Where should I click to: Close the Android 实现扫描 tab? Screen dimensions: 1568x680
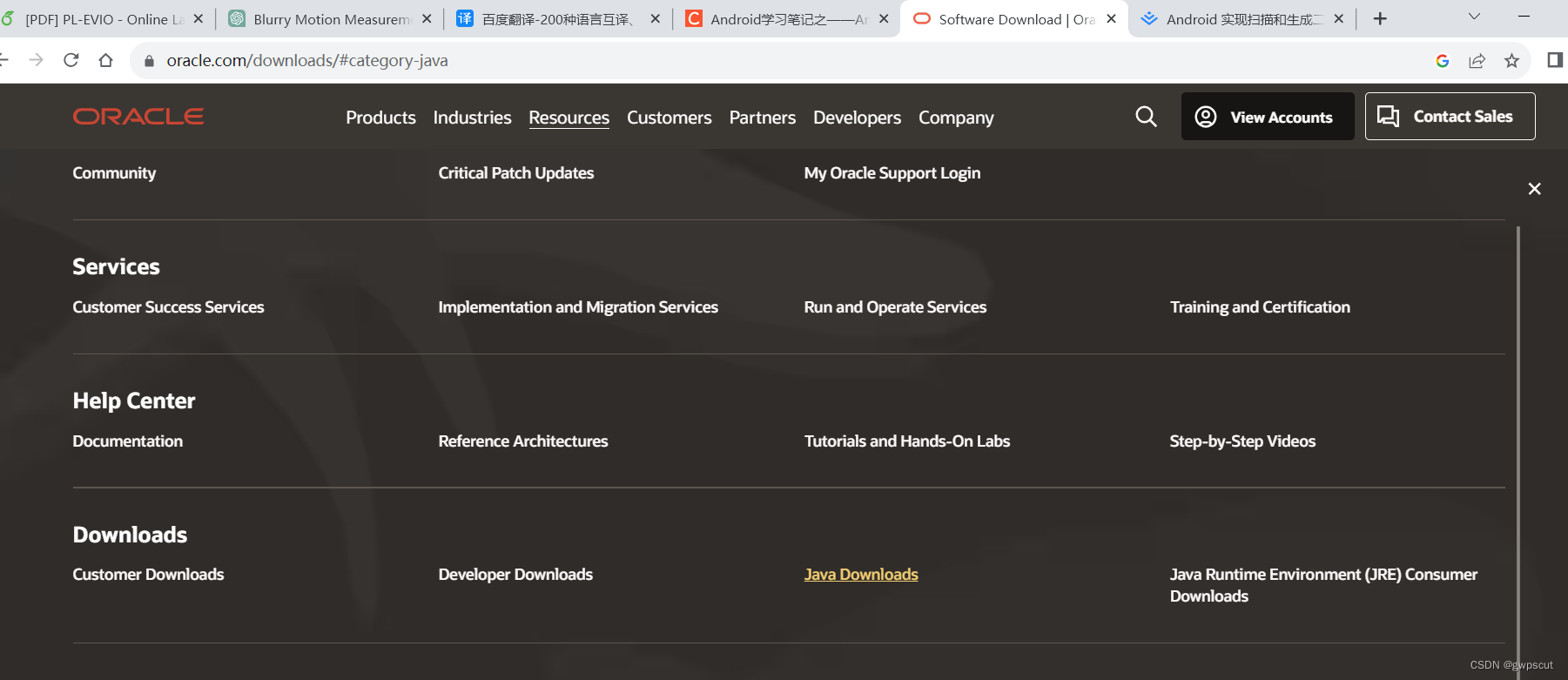point(1339,18)
